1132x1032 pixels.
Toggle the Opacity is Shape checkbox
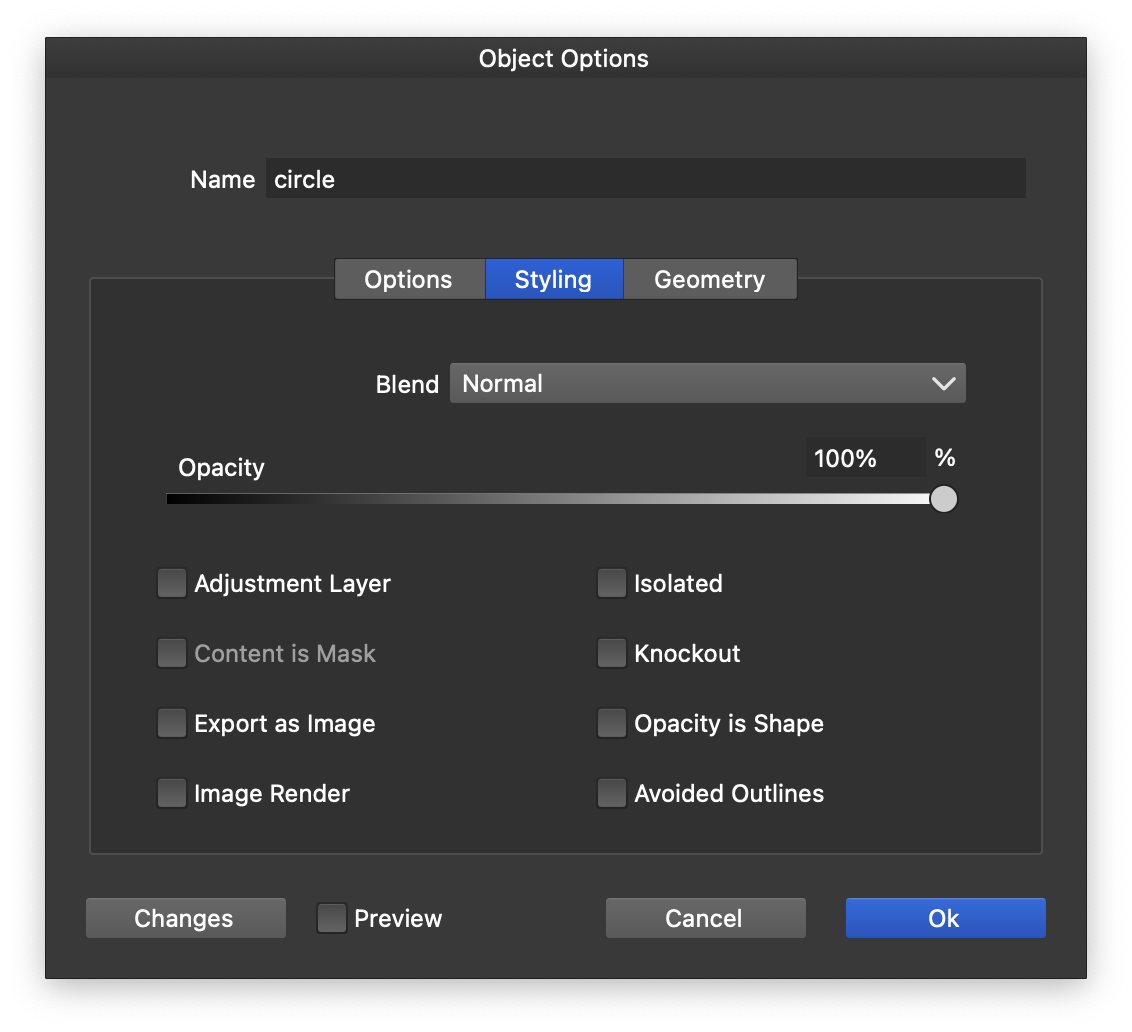pos(611,724)
